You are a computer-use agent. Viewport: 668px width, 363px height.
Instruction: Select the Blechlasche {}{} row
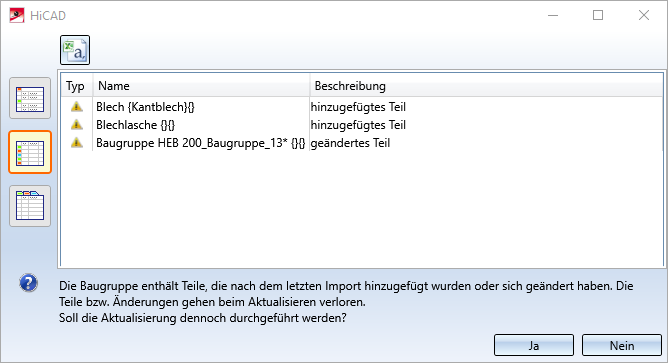click(362, 124)
